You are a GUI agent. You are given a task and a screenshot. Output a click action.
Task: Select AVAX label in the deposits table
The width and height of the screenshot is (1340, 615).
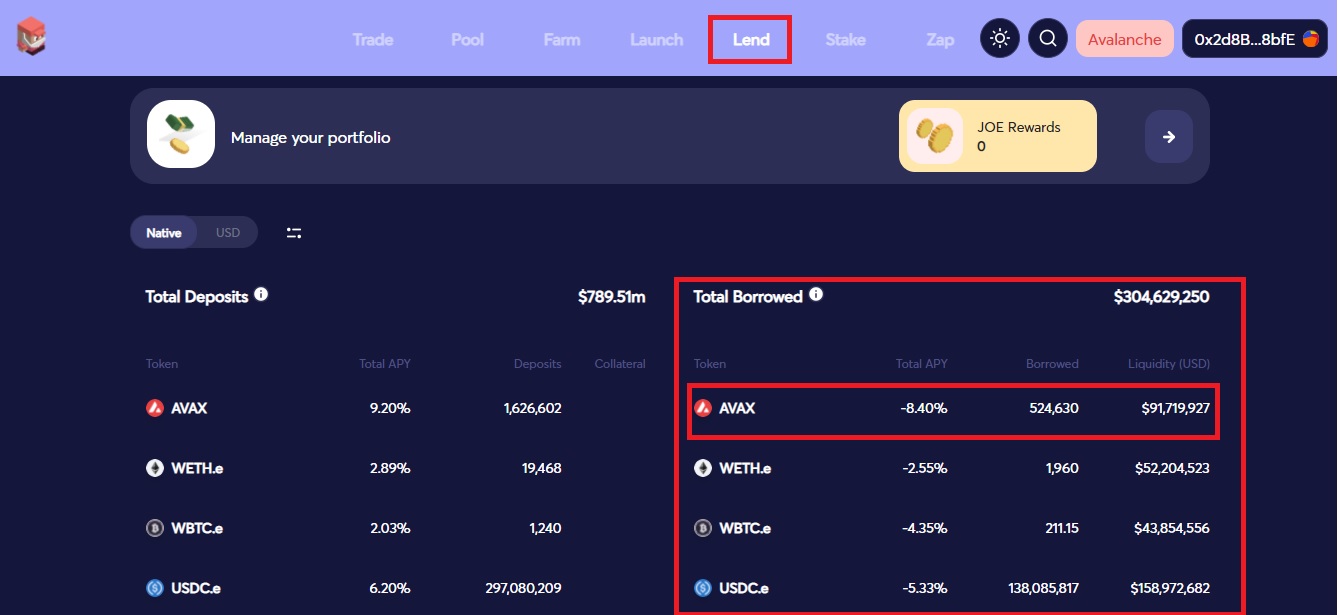pyautogui.click(x=190, y=408)
